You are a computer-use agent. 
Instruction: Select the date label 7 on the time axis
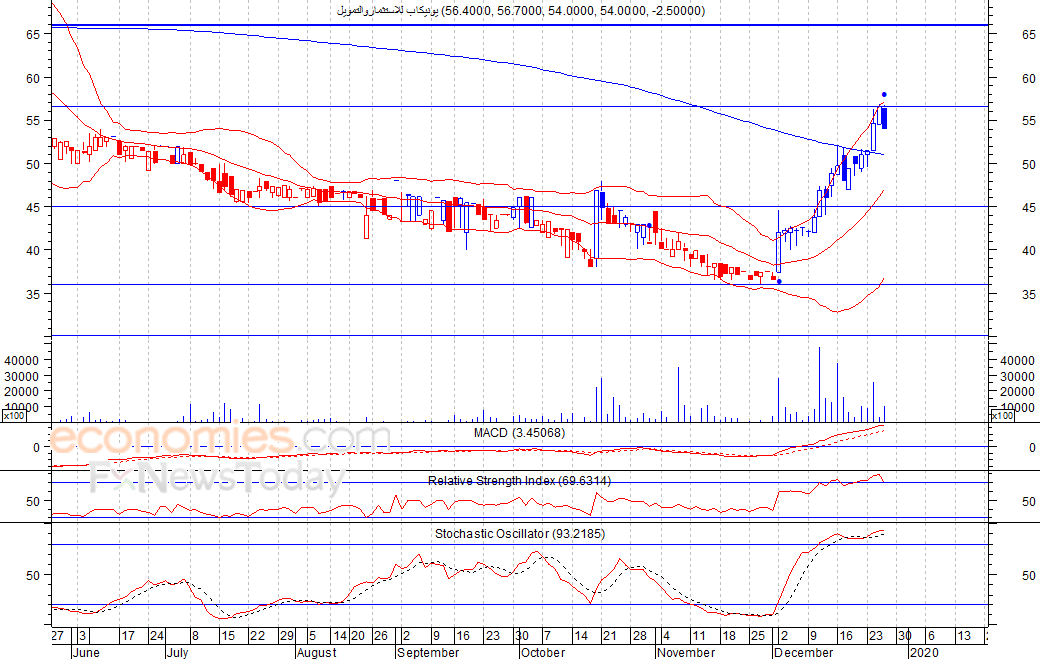pos(547,636)
